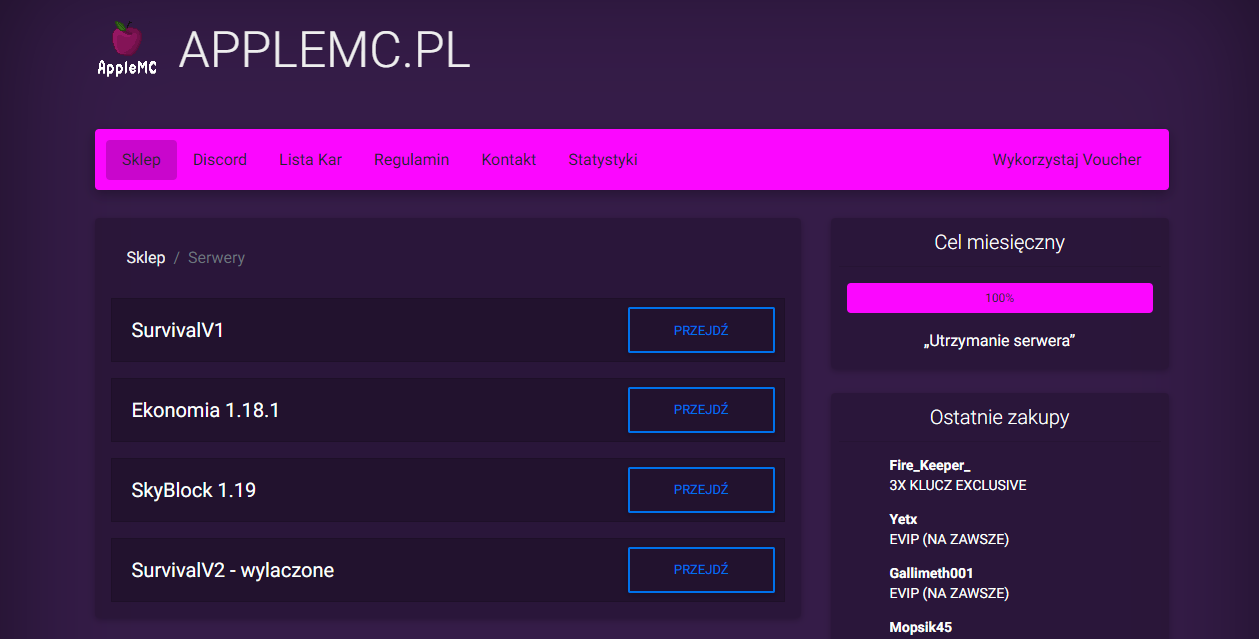The width and height of the screenshot is (1259, 639).
Task: Open the Discord menu link
Action: point(220,160)
